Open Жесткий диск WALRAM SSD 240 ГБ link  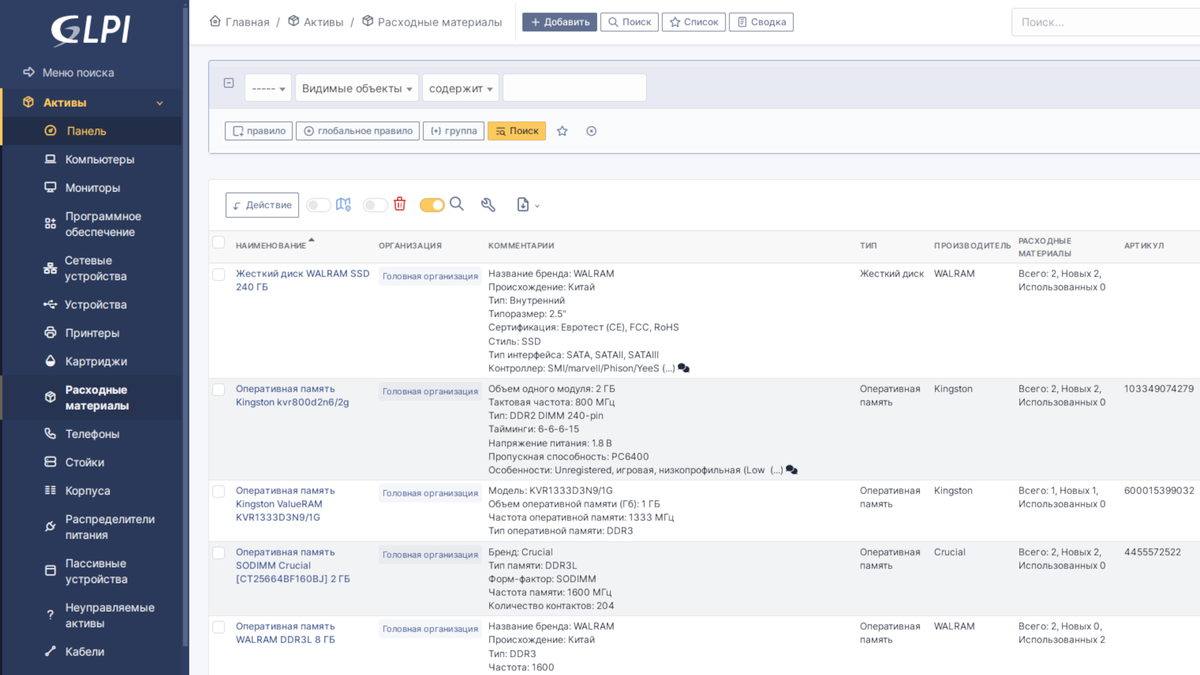coord(302,280)
